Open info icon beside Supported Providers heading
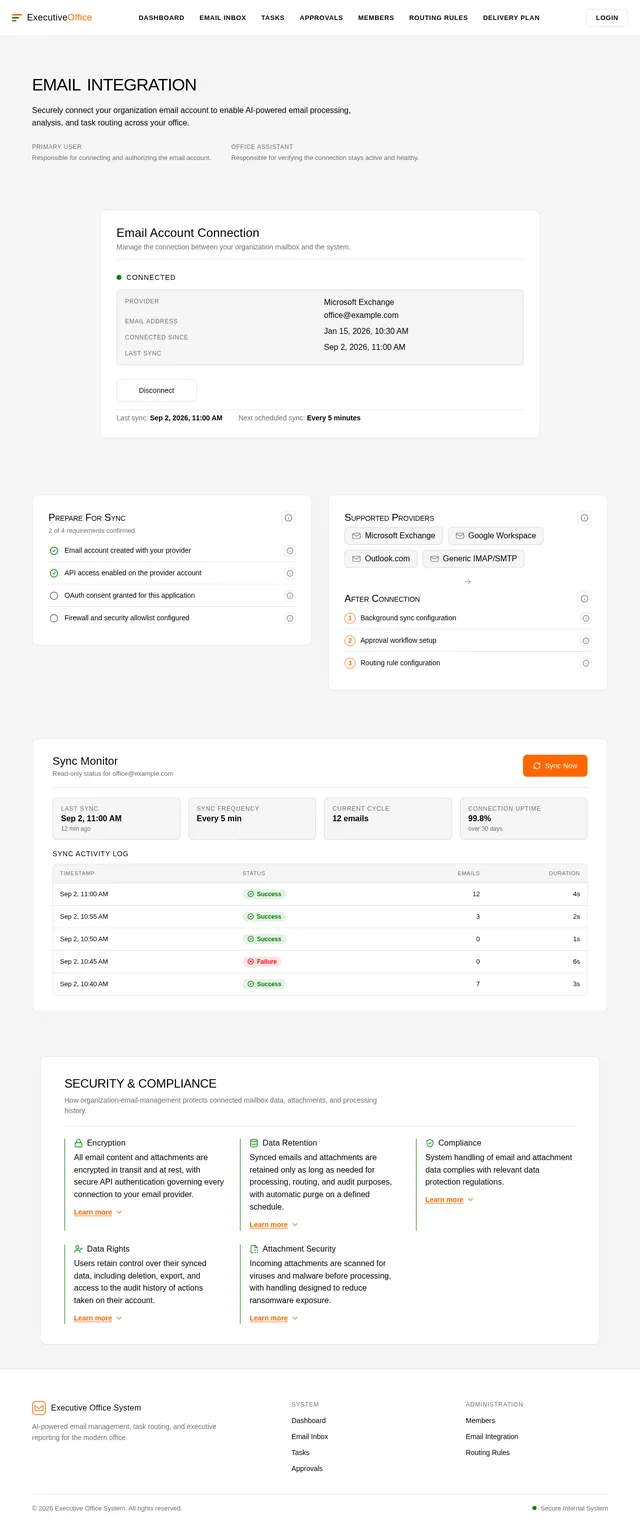Image resolution: width=640 pixels, height=1528 pixels. pyautogui.click(x=585, y=518)
